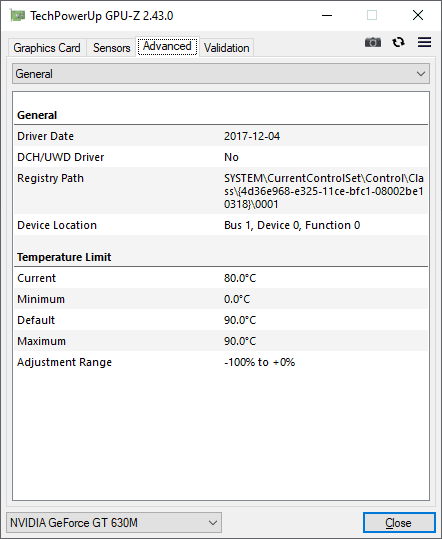Viewport: 442px width, 539px height.
Task: Open the Sensors tab
Action: point(111,48)
